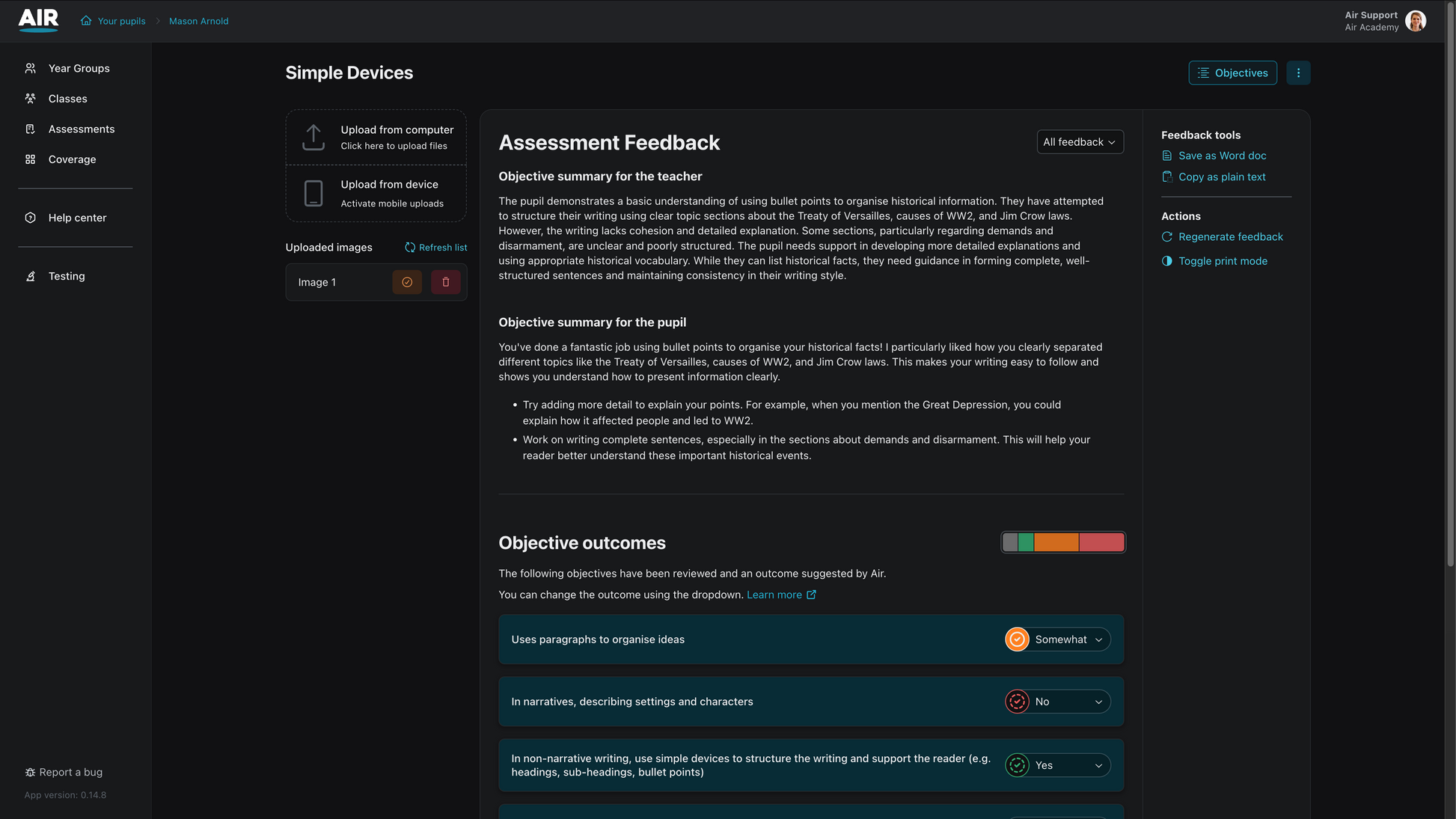The image size is (1456, 819).
Task: Click the Word document icon
Action: [1166, 156]
